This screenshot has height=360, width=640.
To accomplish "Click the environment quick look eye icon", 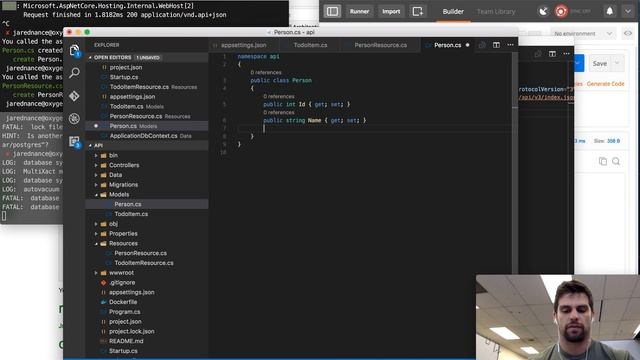I will [x=628, y=33].
